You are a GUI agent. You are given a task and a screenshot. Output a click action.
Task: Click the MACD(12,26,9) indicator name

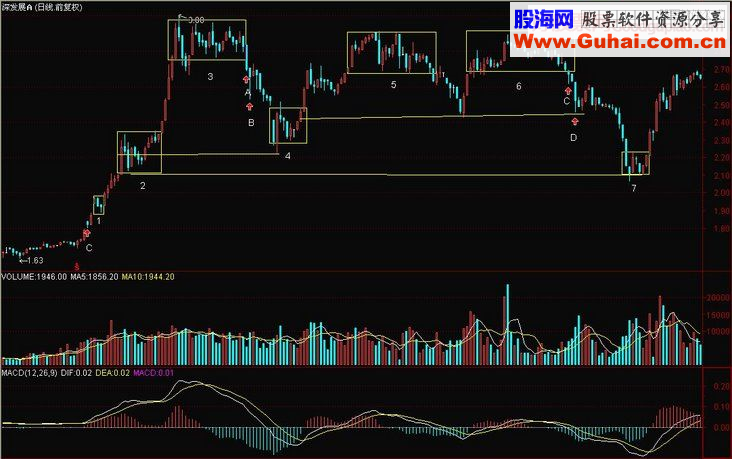29,373
